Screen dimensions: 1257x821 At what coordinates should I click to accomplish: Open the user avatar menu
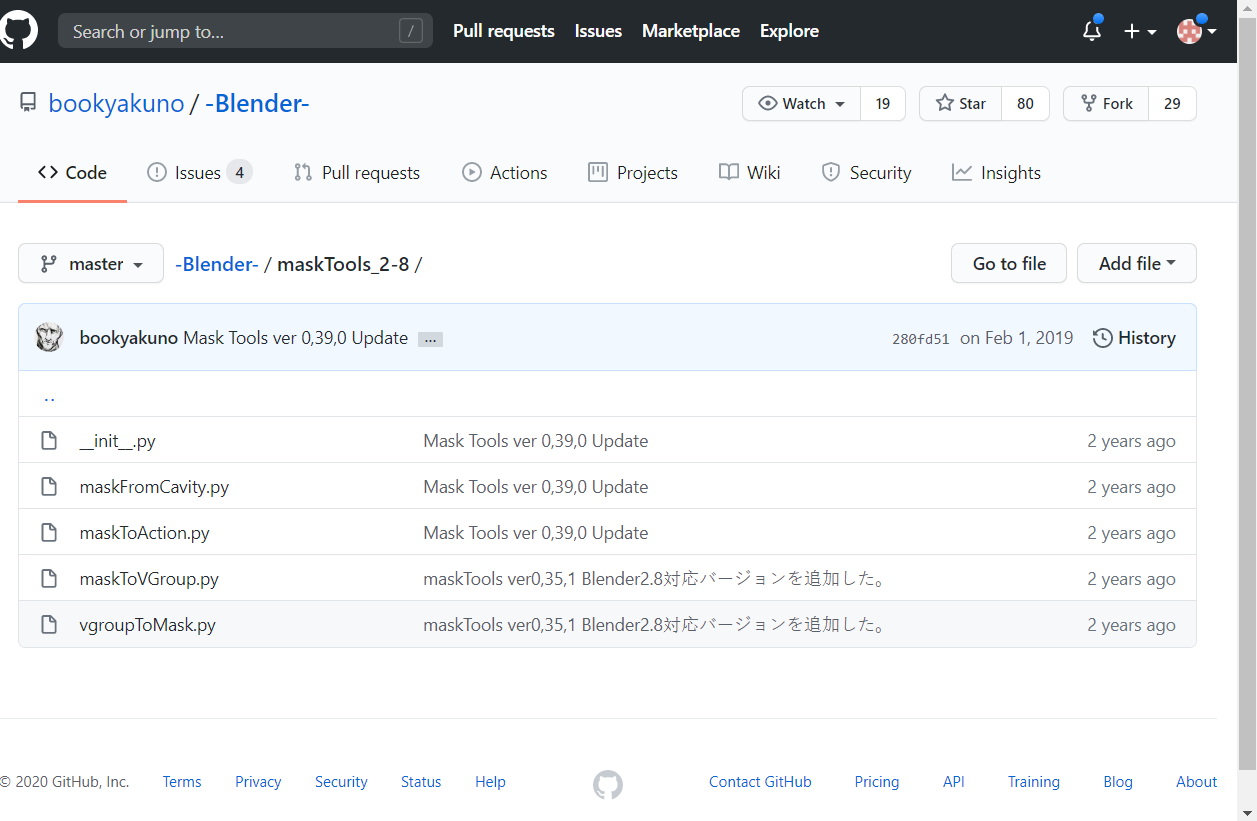[1196, 31]
